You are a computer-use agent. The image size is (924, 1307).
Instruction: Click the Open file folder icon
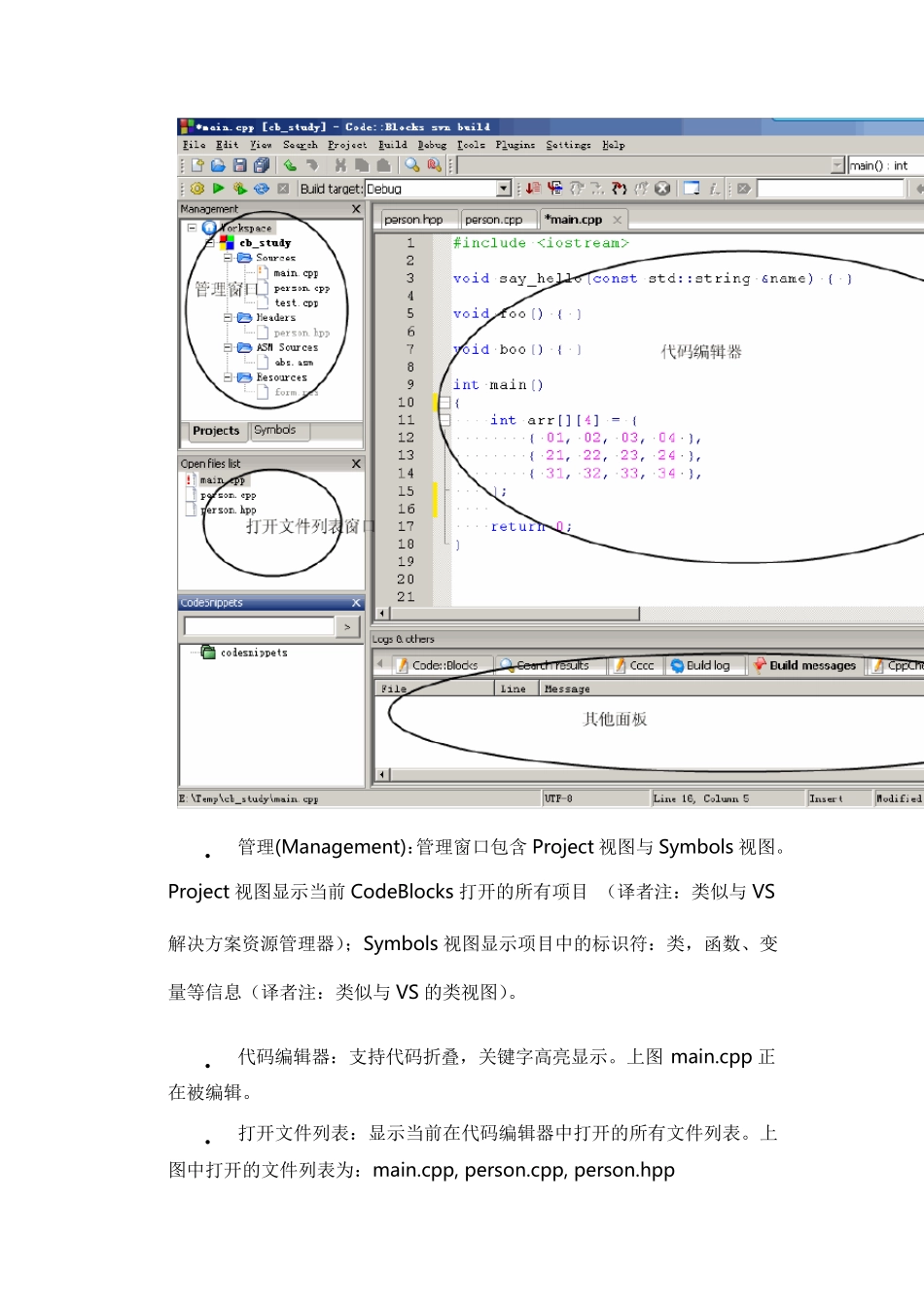point(218,165)
